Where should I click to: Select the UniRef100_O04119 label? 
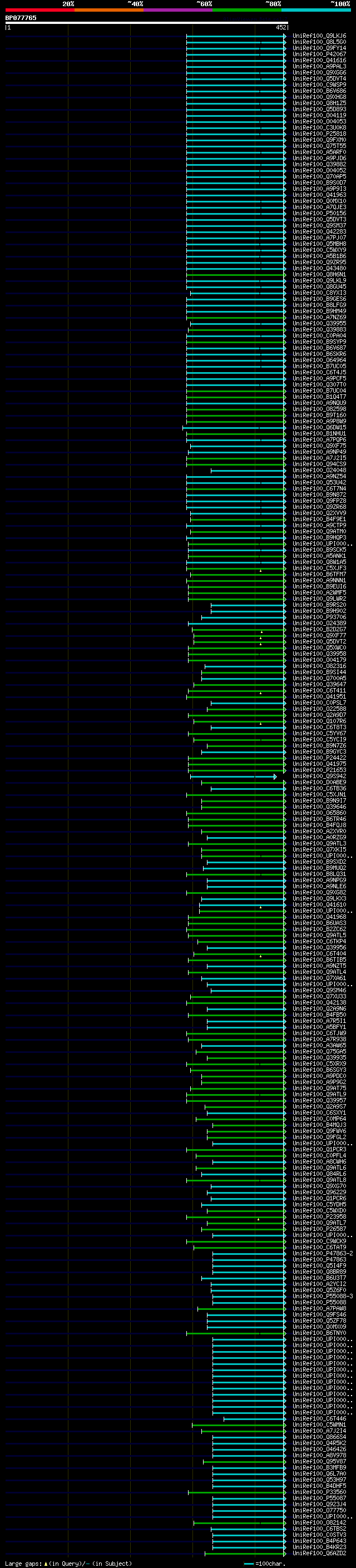(319, 116)
